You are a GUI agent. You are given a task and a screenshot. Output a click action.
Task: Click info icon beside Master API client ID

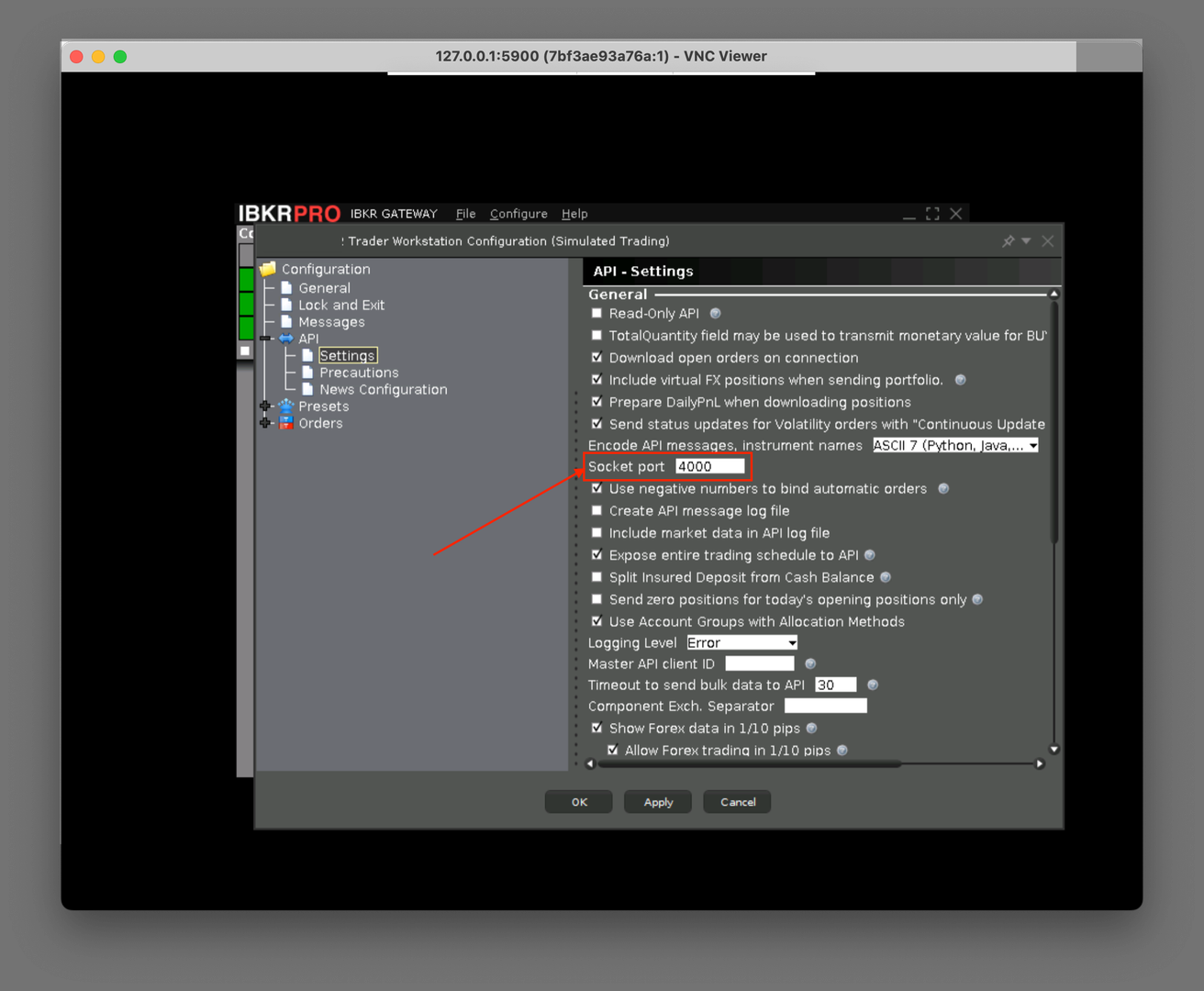pyautogui.click(x=810, y=663)
